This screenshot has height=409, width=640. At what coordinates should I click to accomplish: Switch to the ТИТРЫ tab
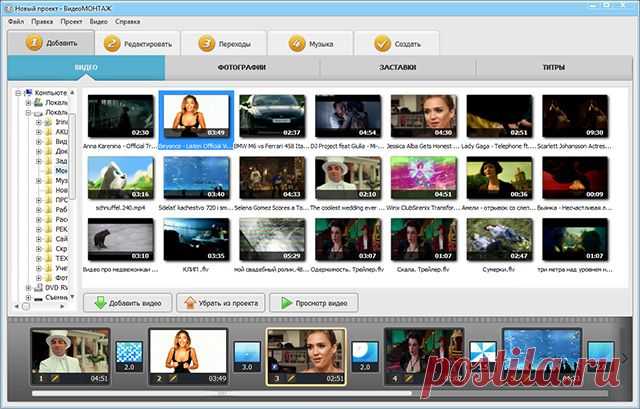554,67
